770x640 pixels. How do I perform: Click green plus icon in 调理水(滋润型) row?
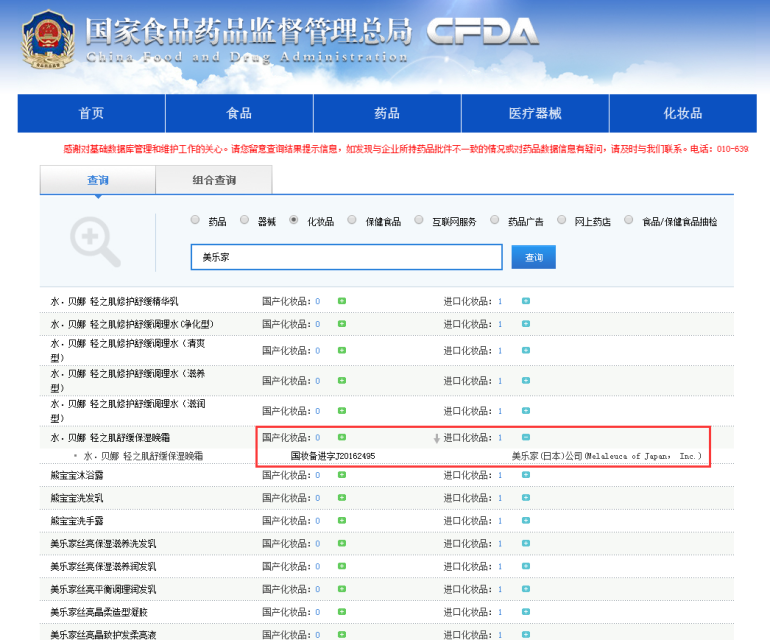342,411
